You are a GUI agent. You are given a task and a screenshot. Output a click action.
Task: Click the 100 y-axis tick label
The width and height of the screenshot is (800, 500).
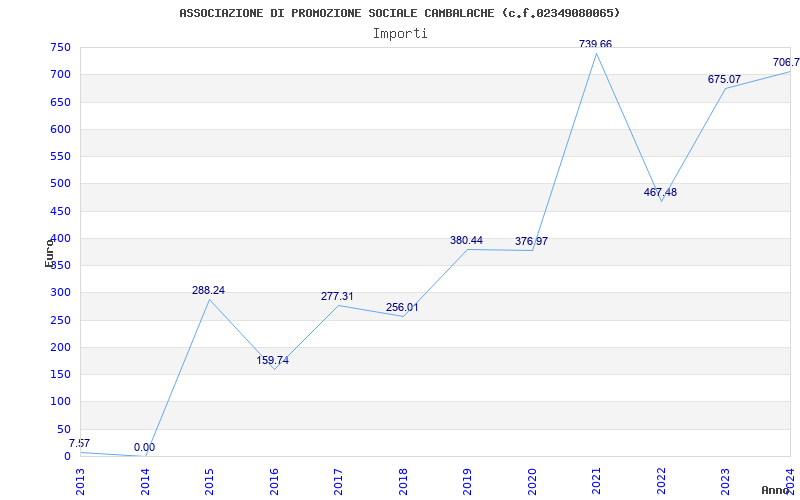[60, 402]
